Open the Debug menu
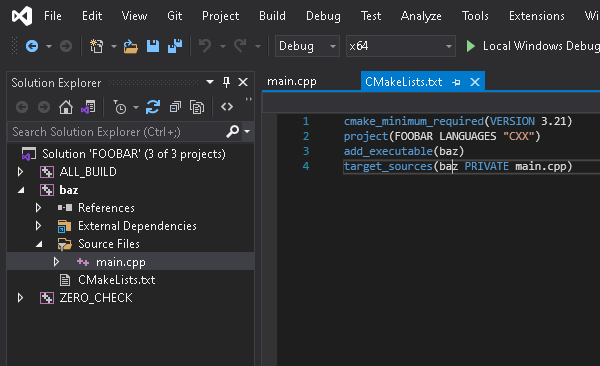The height and width of the screenshot is (366, 600). tap(323, 16)
